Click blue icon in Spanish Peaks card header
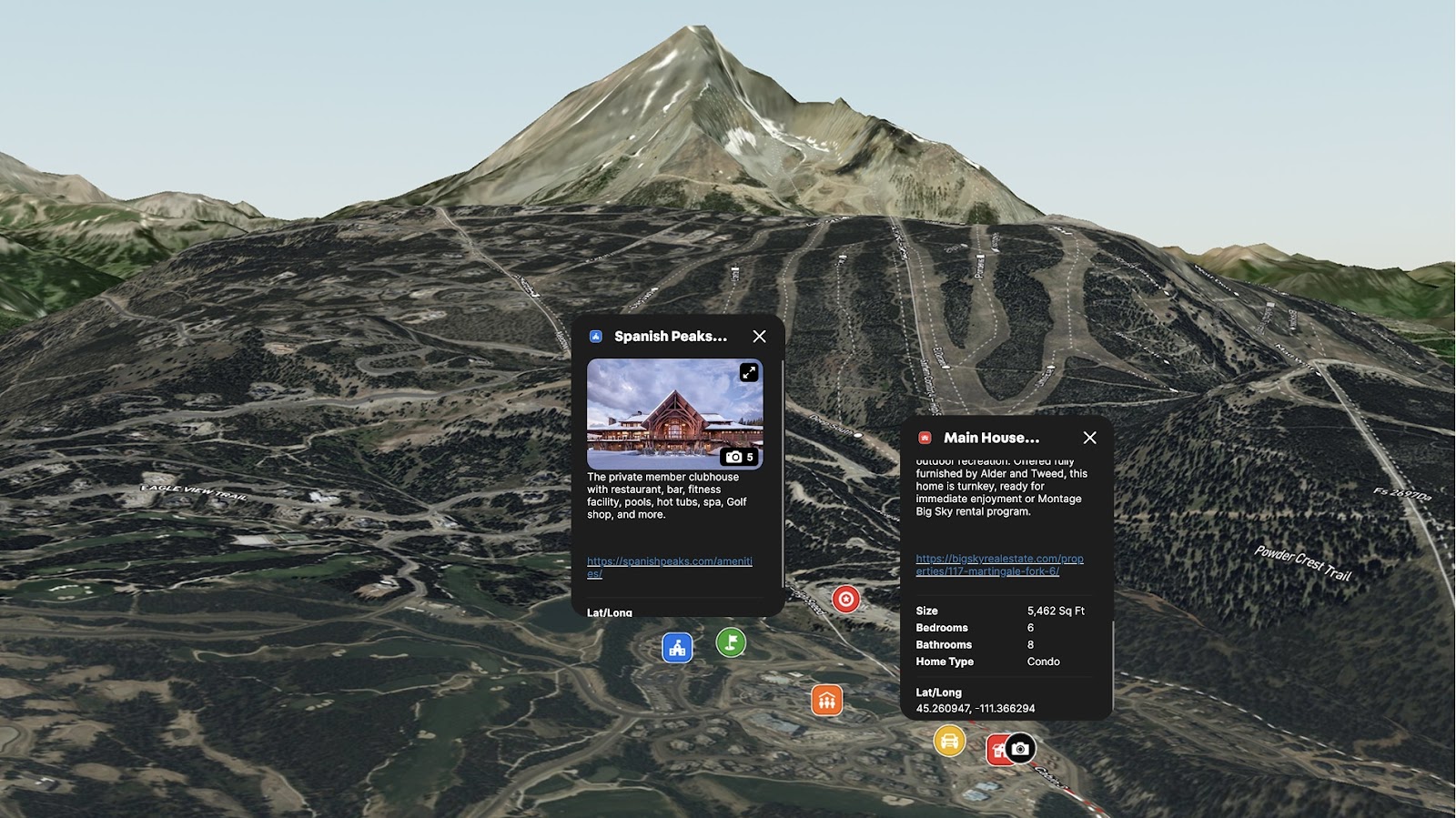 click(x=596, y=337)
